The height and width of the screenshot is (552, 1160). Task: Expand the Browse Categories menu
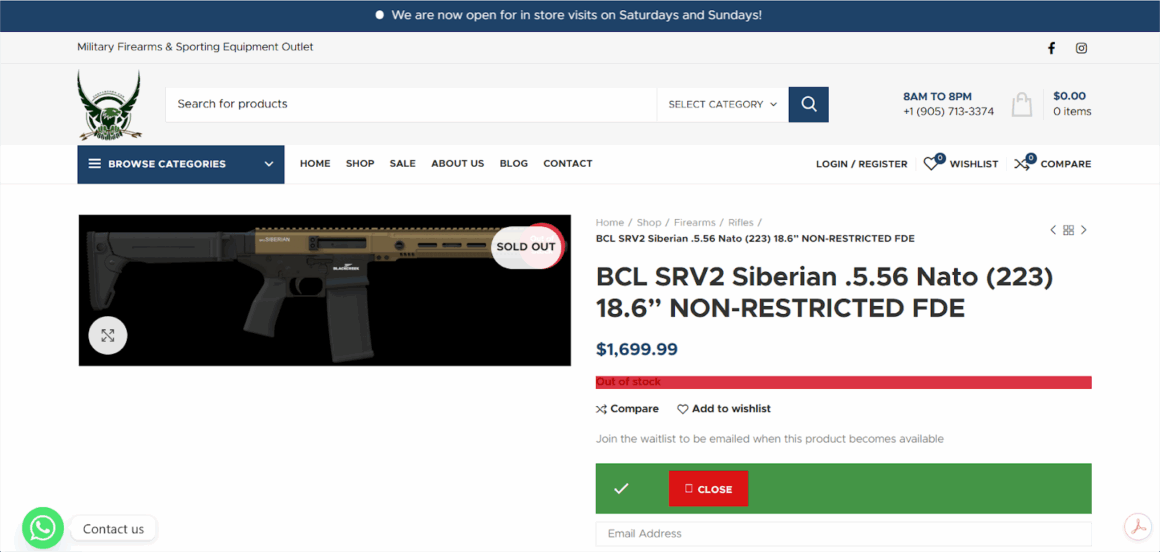pyautogui.click(x=181, y=164)
